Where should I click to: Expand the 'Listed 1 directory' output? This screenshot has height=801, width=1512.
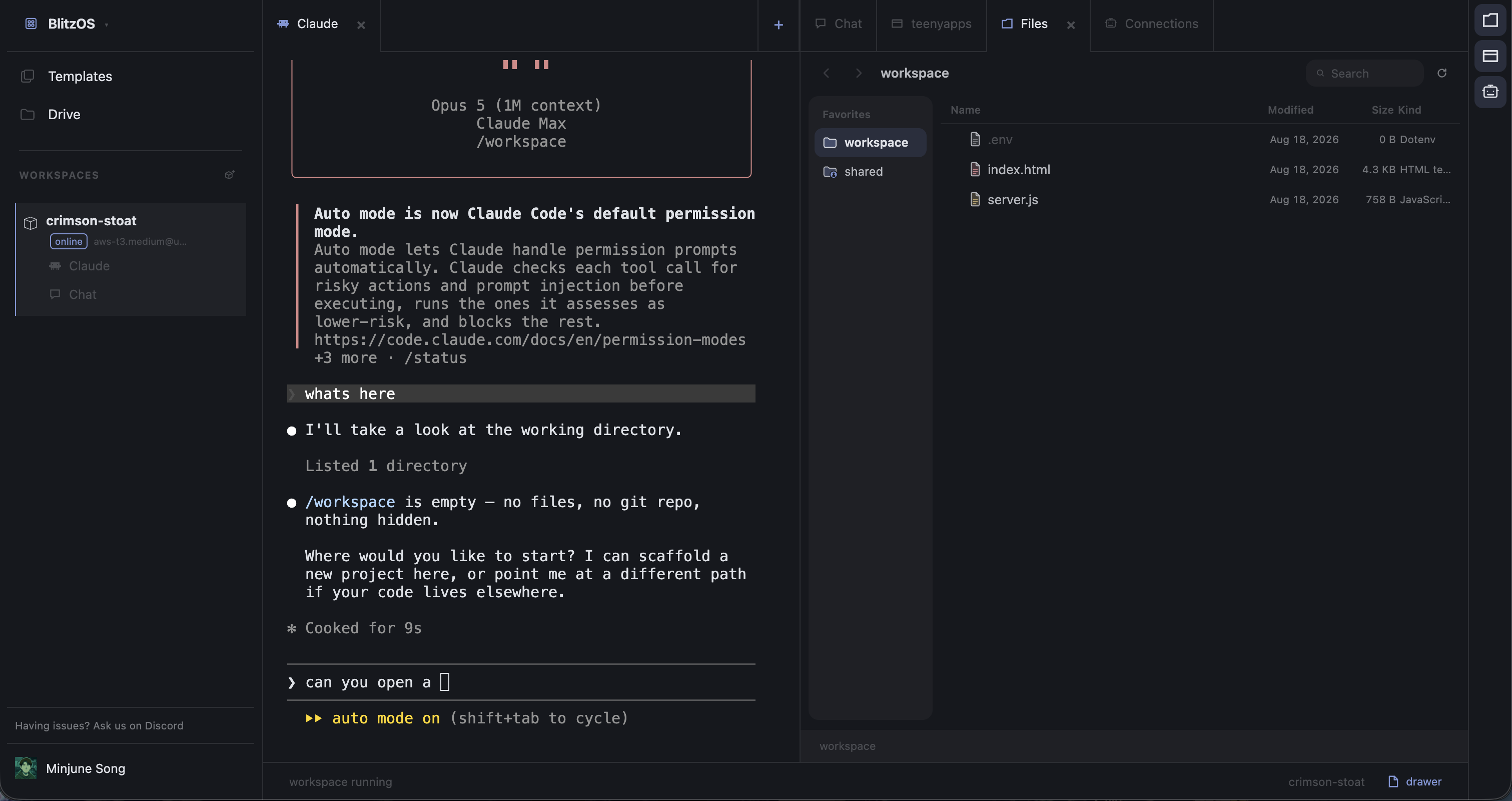click(386, 466)
